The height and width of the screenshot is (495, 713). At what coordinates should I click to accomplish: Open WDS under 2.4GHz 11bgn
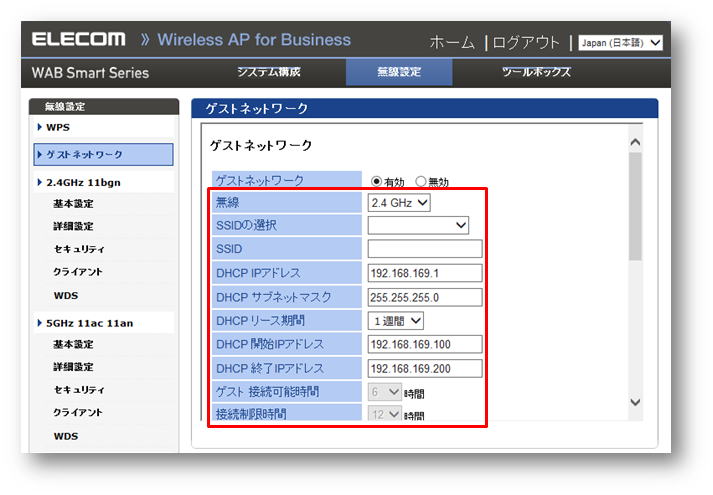[66, 295]
